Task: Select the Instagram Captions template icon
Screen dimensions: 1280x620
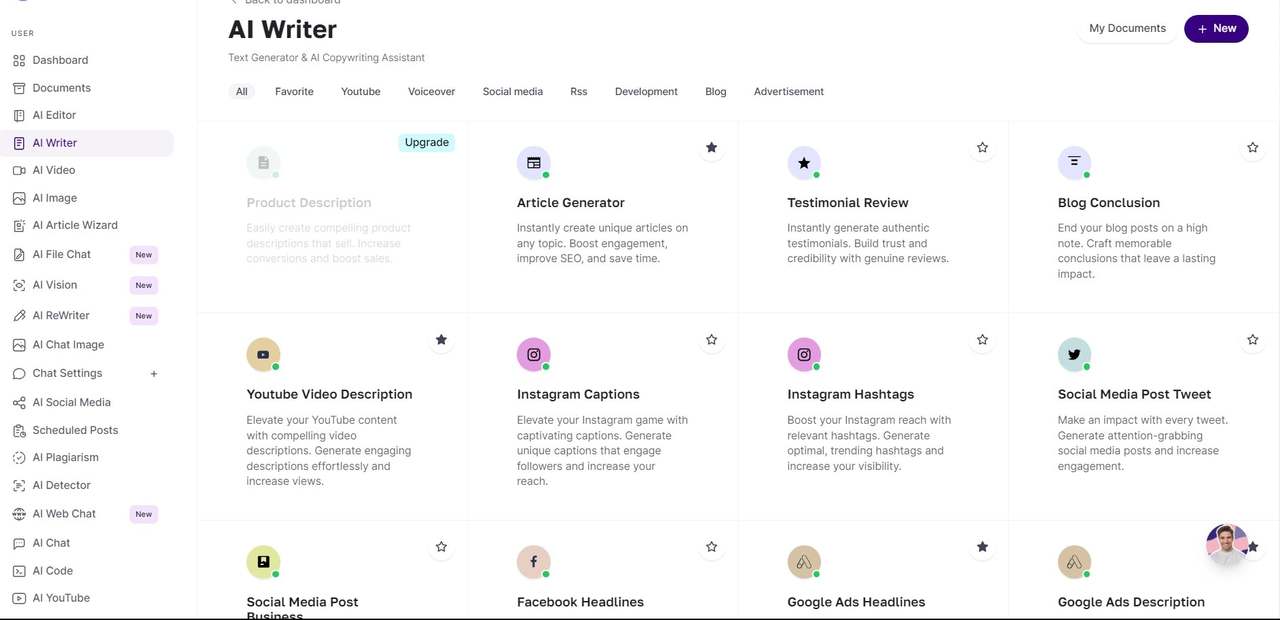Action: [534, 355]
